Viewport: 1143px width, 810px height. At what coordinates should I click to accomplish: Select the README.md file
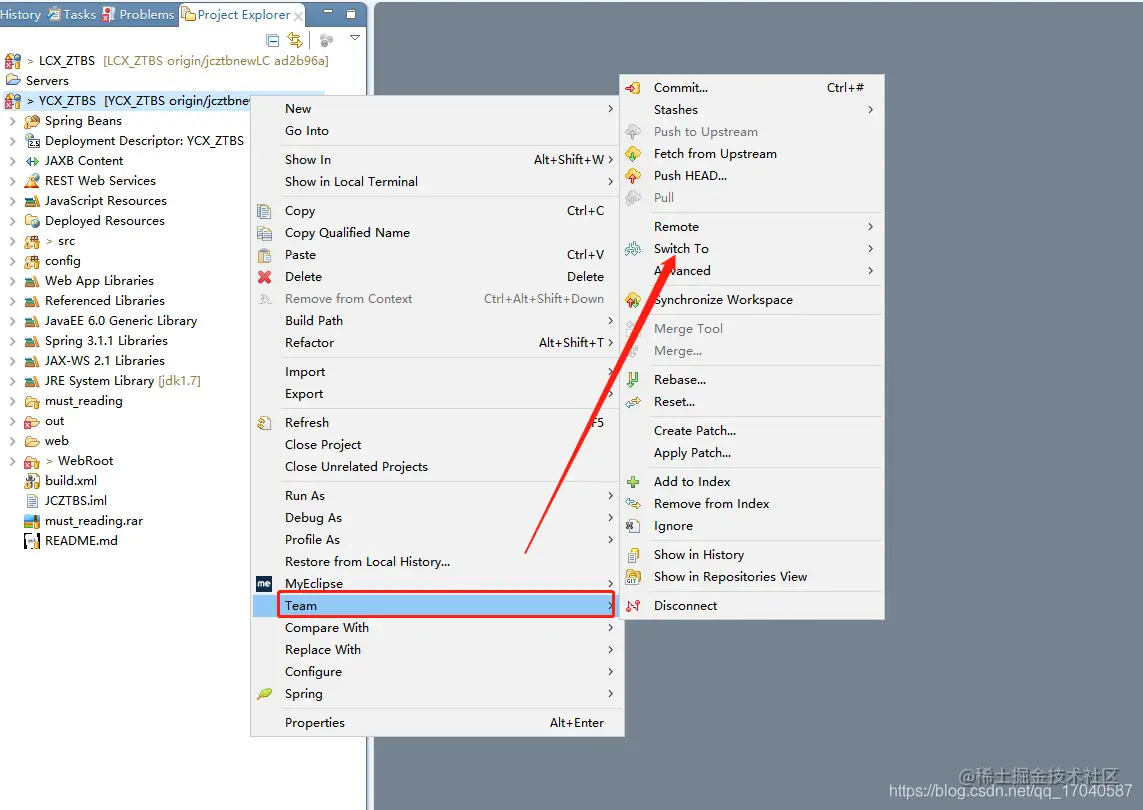click(x=81, y=541)
